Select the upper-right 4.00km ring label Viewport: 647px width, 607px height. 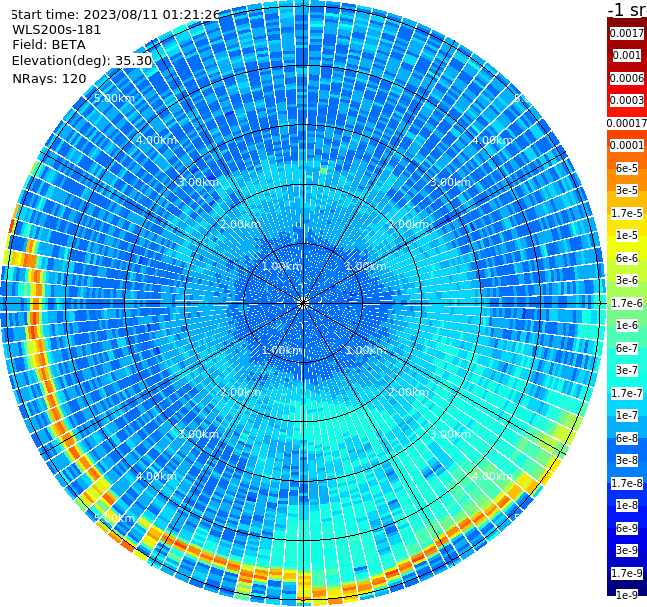point(493,140)
